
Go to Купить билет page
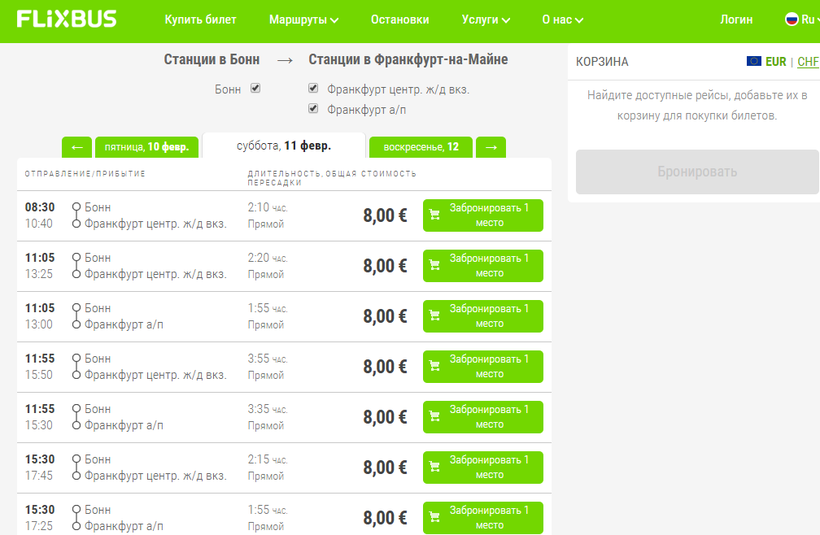(x=201, y=20)
